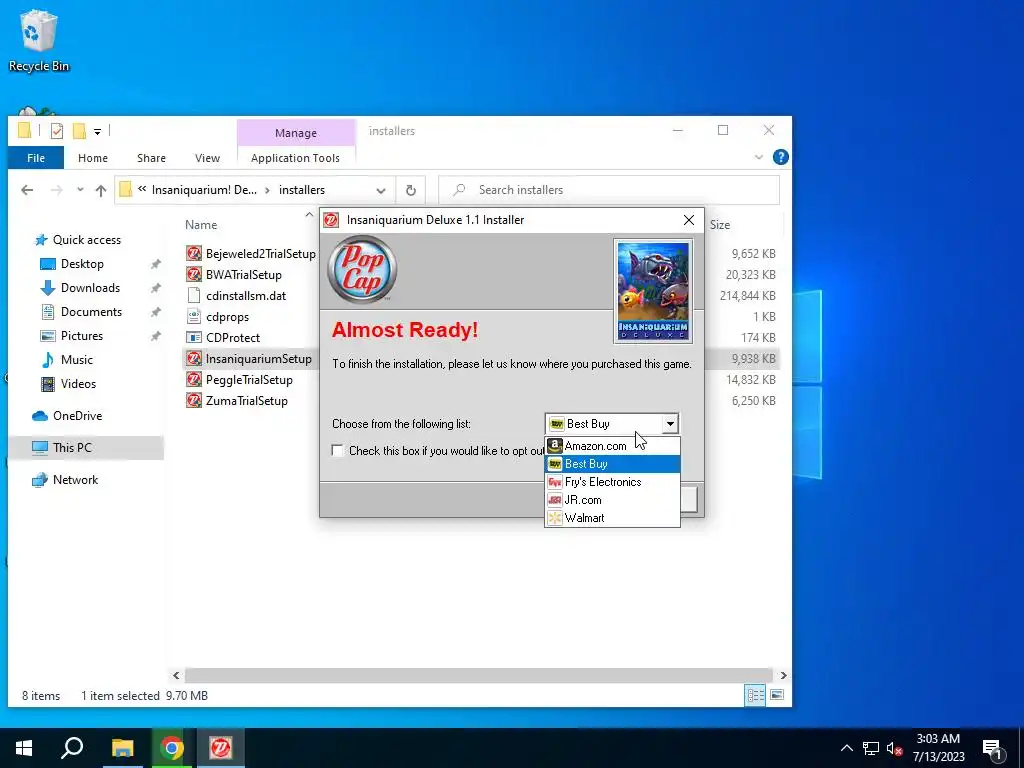This screenshot has width=1024, height=768.
Task: Click the Manage contextual tab
Action: click(296, 133)
